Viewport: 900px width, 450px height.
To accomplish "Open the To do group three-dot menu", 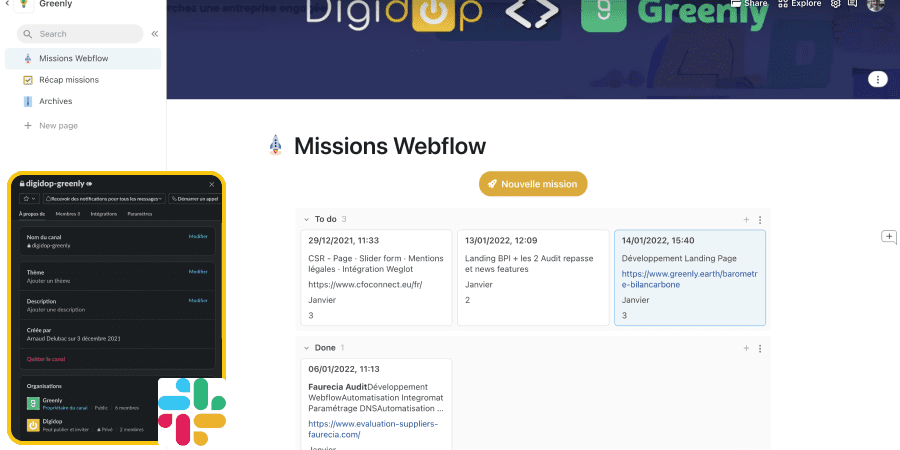I will pyautogui.click(x=760, y=220).
